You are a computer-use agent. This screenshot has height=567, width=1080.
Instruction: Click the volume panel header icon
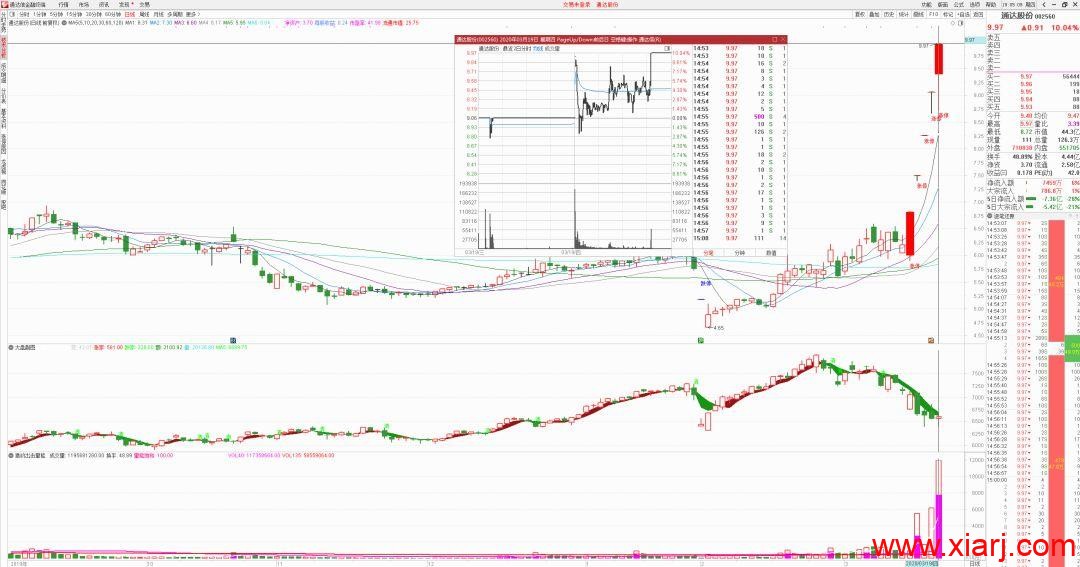pyautogui.click(x=11, y=455)
